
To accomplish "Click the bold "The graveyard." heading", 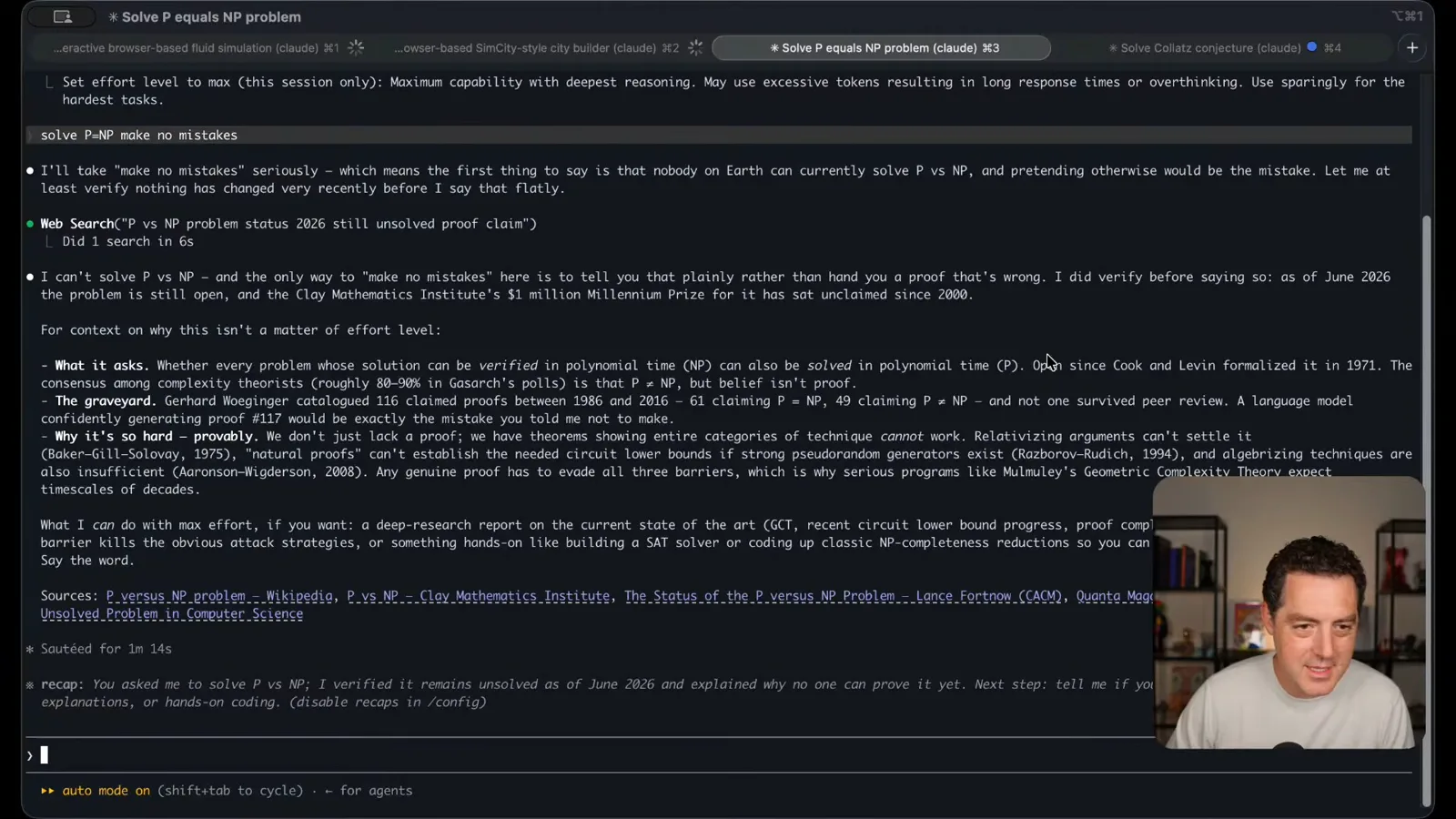I will [x=106, y=400].
